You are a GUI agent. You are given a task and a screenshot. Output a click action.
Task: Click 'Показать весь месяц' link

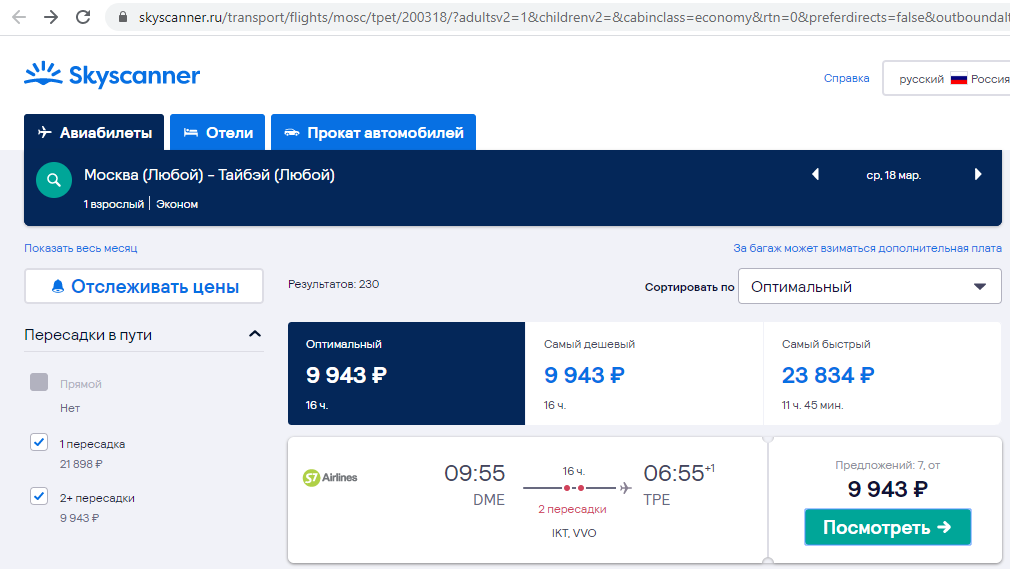(81, 248)
